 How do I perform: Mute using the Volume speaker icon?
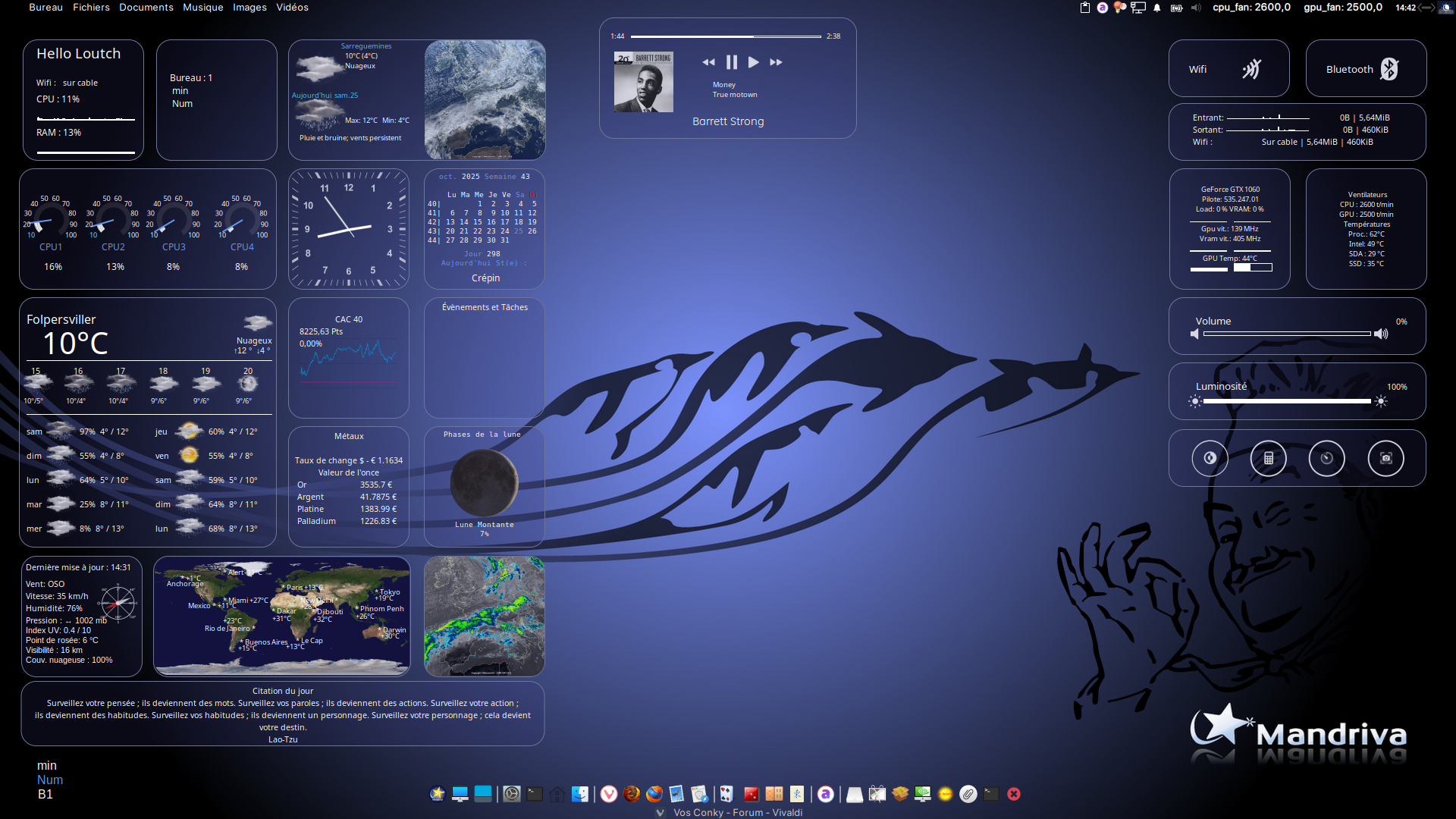coord(1195,334)
